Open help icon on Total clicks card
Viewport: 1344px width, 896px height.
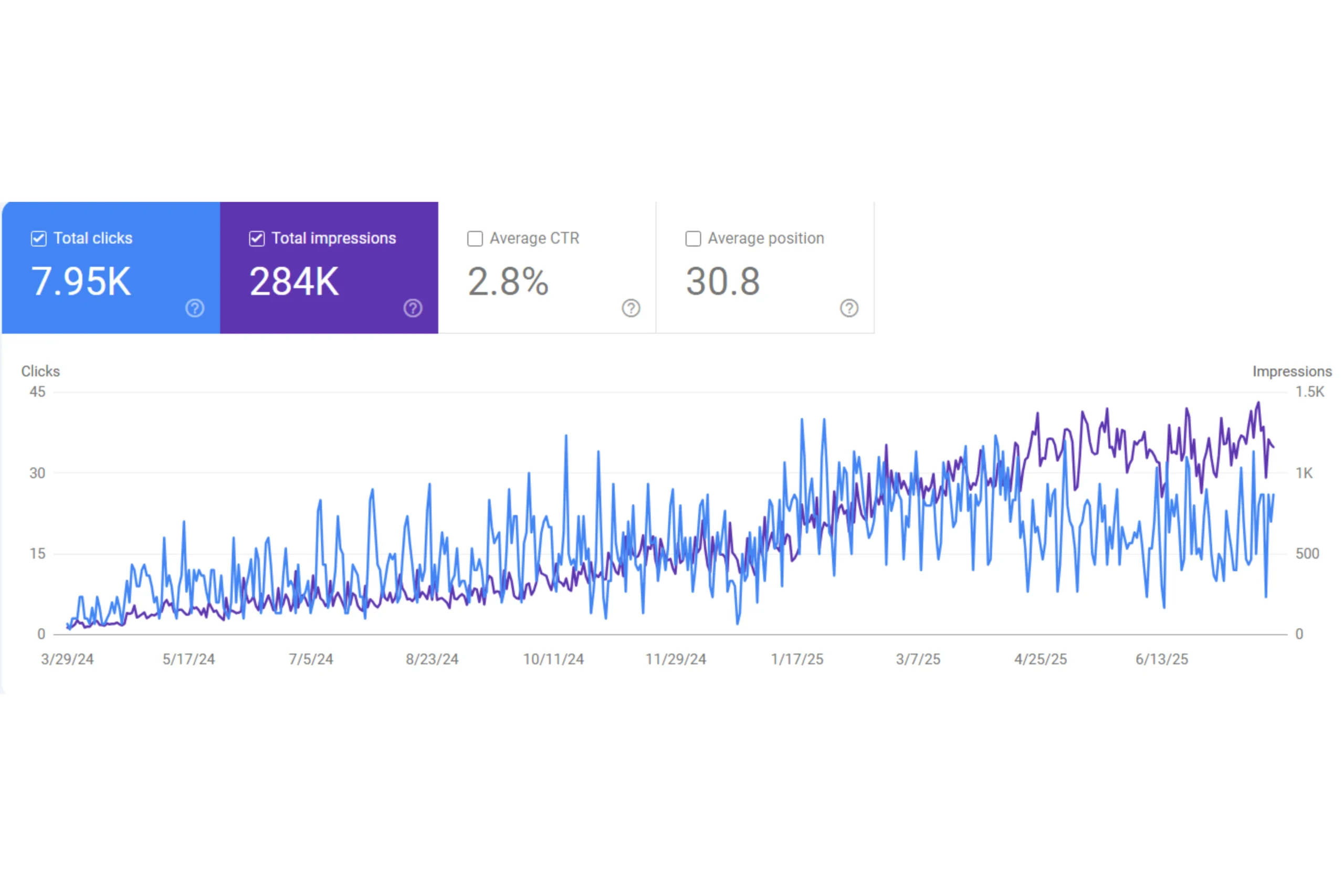(195, 308)
